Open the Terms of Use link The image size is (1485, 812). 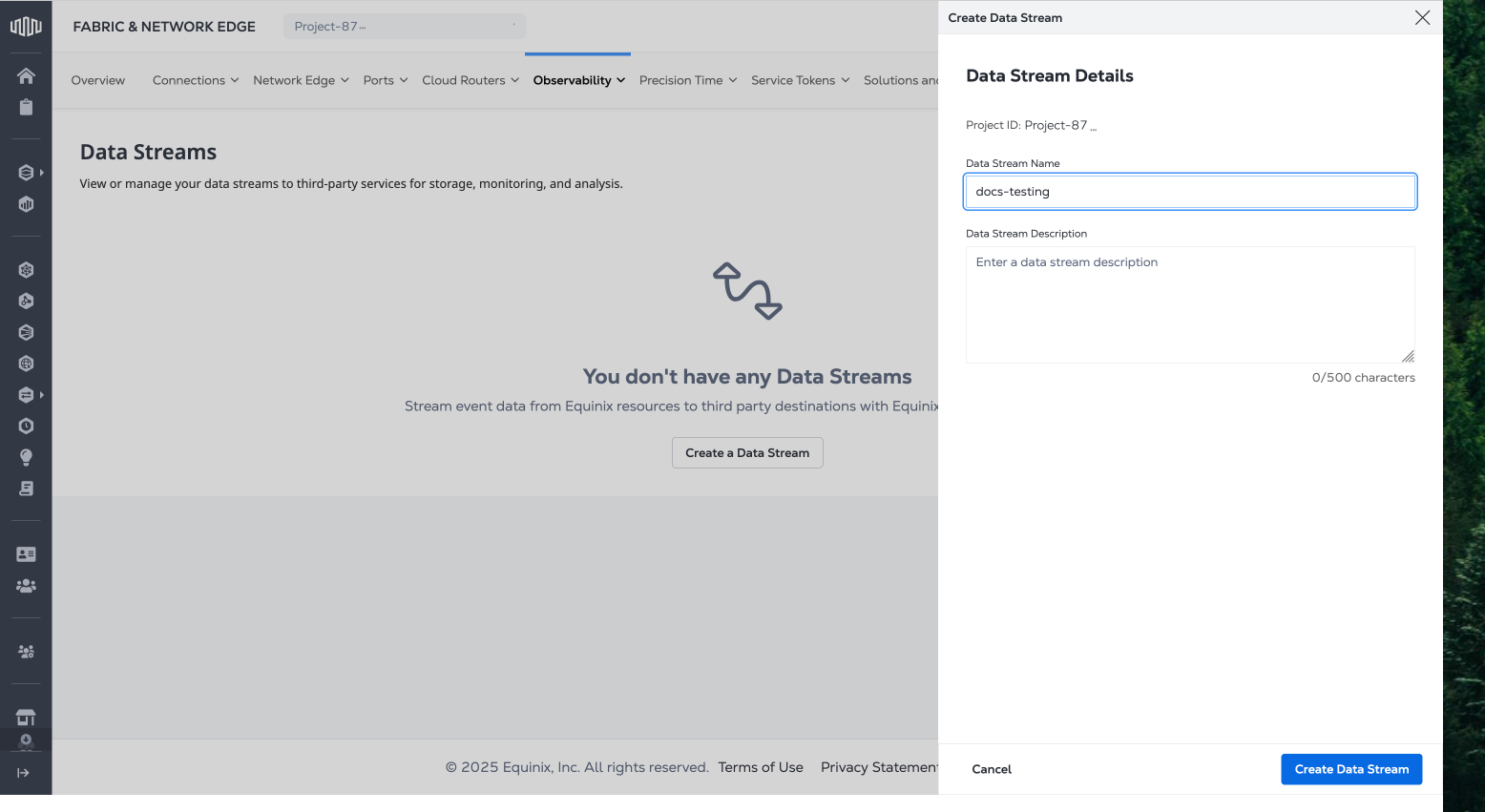point(761,767)
